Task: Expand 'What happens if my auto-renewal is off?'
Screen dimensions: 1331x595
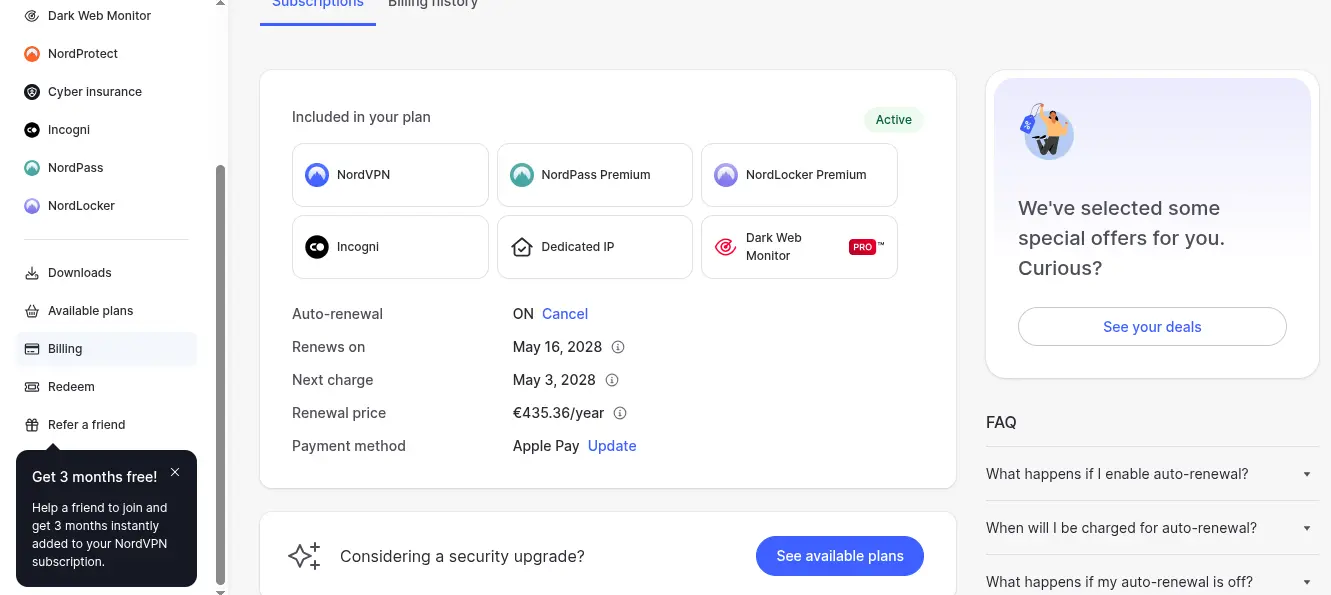Action: coord(1153,582)
